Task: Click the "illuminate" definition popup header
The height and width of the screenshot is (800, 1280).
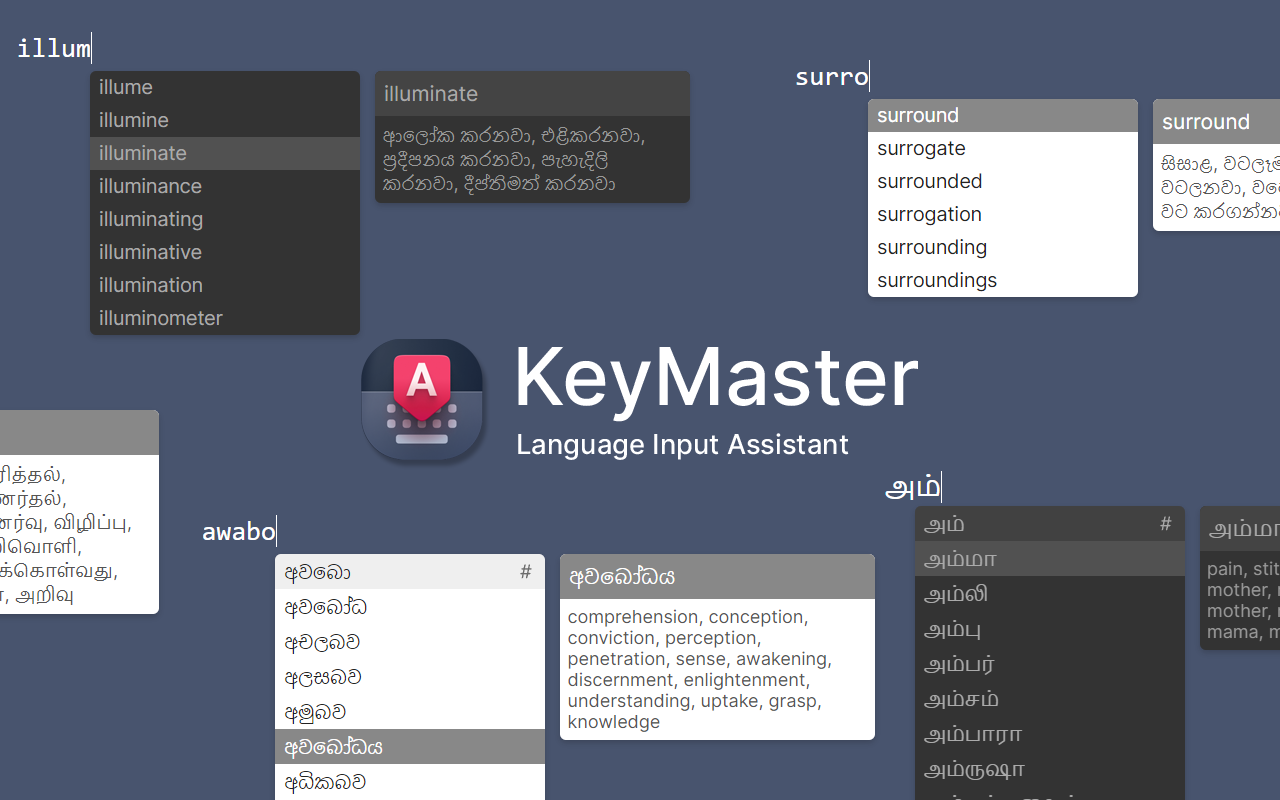Action: pyautogui.click(x=431, y=93)
